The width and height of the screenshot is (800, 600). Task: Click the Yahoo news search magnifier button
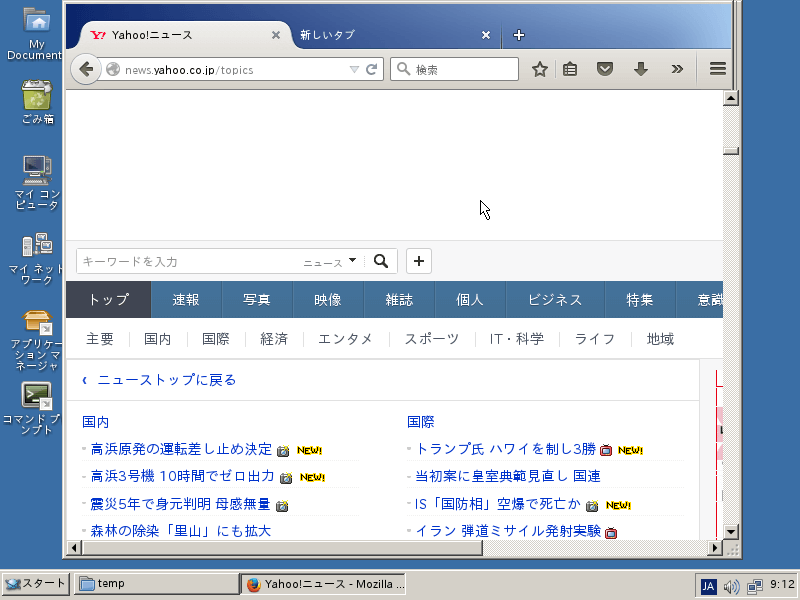(381, 261)
